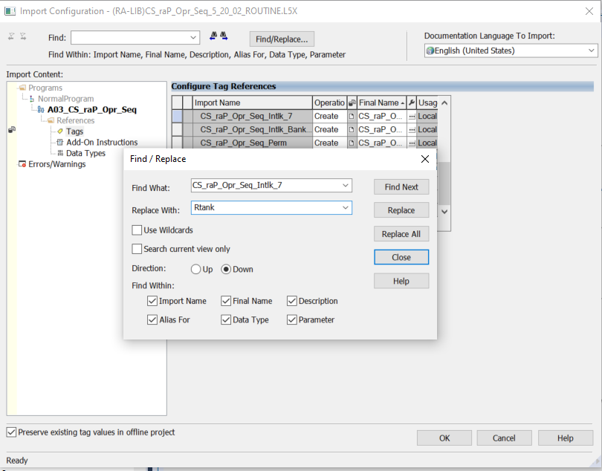Click the find next binoculars icon
The height and width of the screenshot is (471, 602).
pos(224,36)
